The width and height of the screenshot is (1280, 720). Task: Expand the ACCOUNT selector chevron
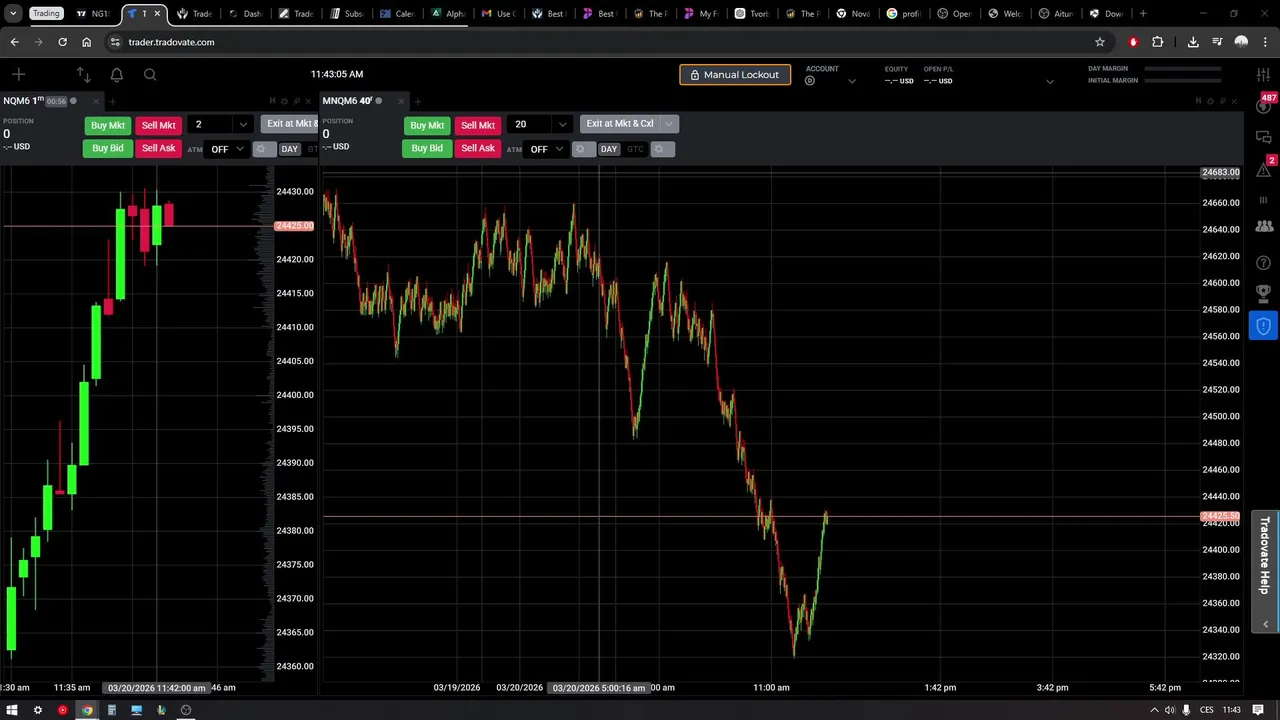click(x=852, y=81)
